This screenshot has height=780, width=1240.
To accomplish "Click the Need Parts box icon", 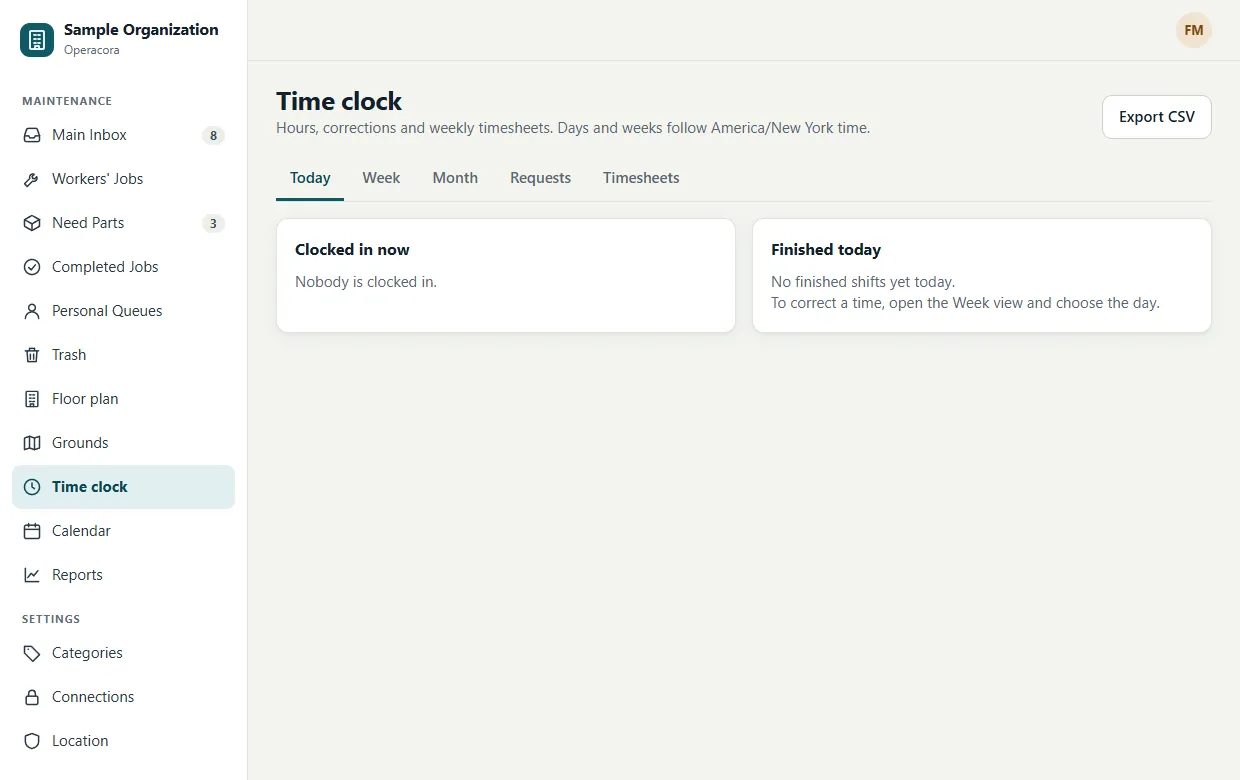I will click(x=32, y=223).
